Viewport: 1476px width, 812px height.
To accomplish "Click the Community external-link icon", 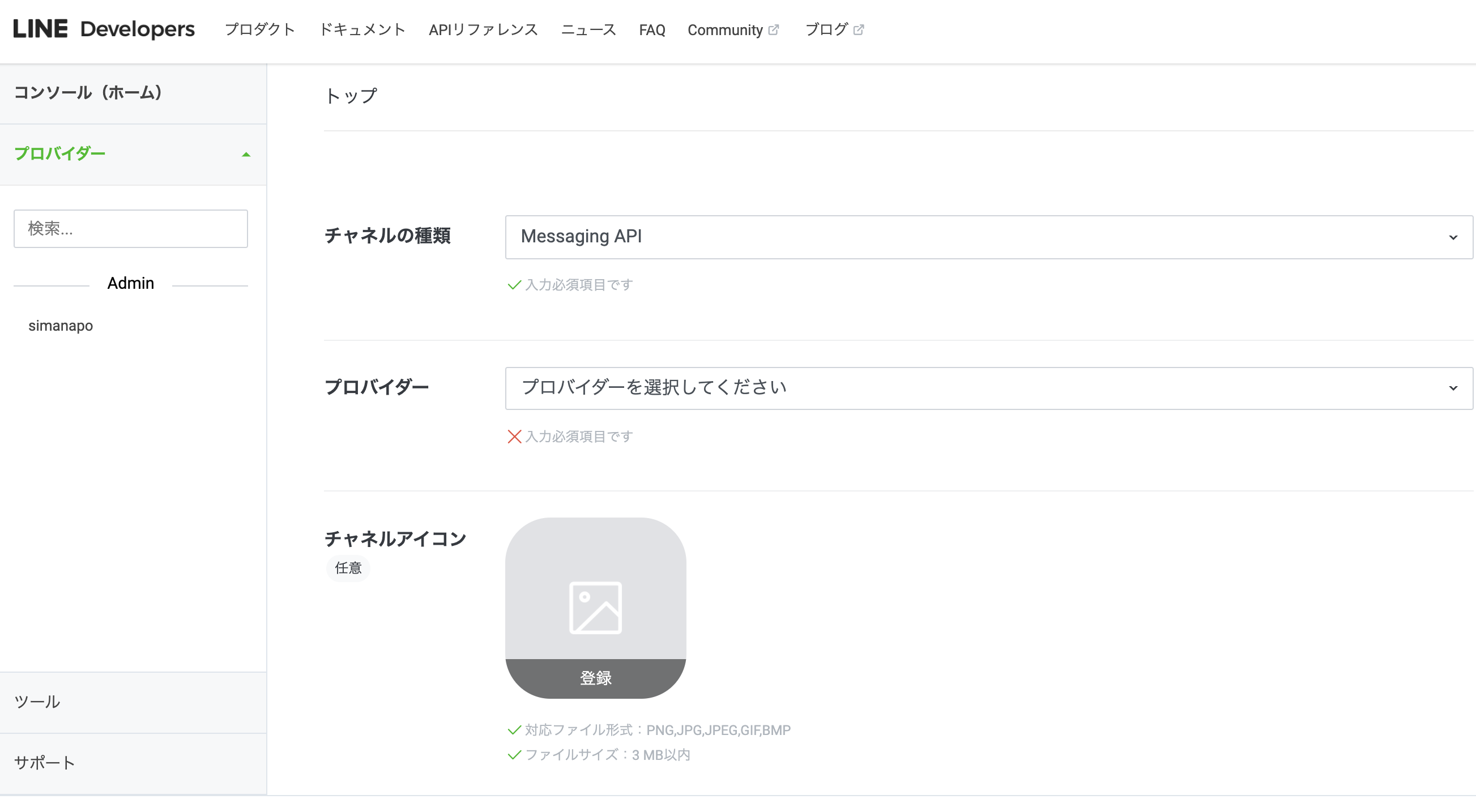I will (773, 30).
